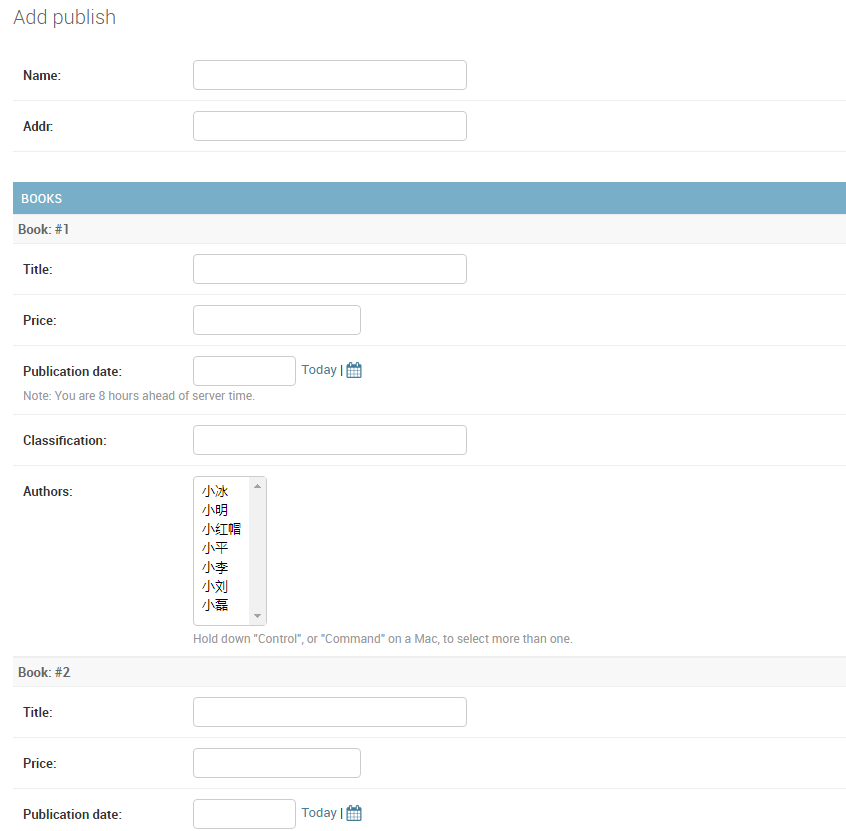
Task: Focus the Book #1 Title field
Action: (330, 269)
